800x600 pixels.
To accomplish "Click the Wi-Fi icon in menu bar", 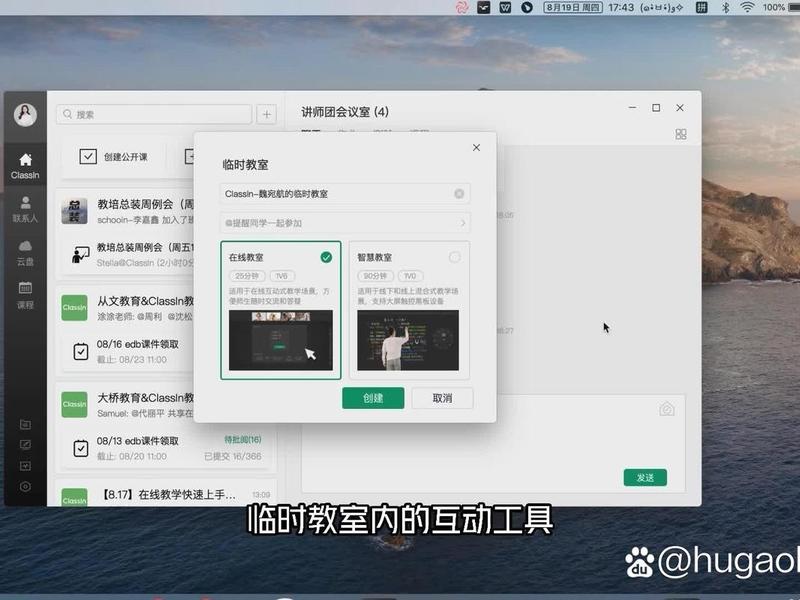I will tap(747, 7).
